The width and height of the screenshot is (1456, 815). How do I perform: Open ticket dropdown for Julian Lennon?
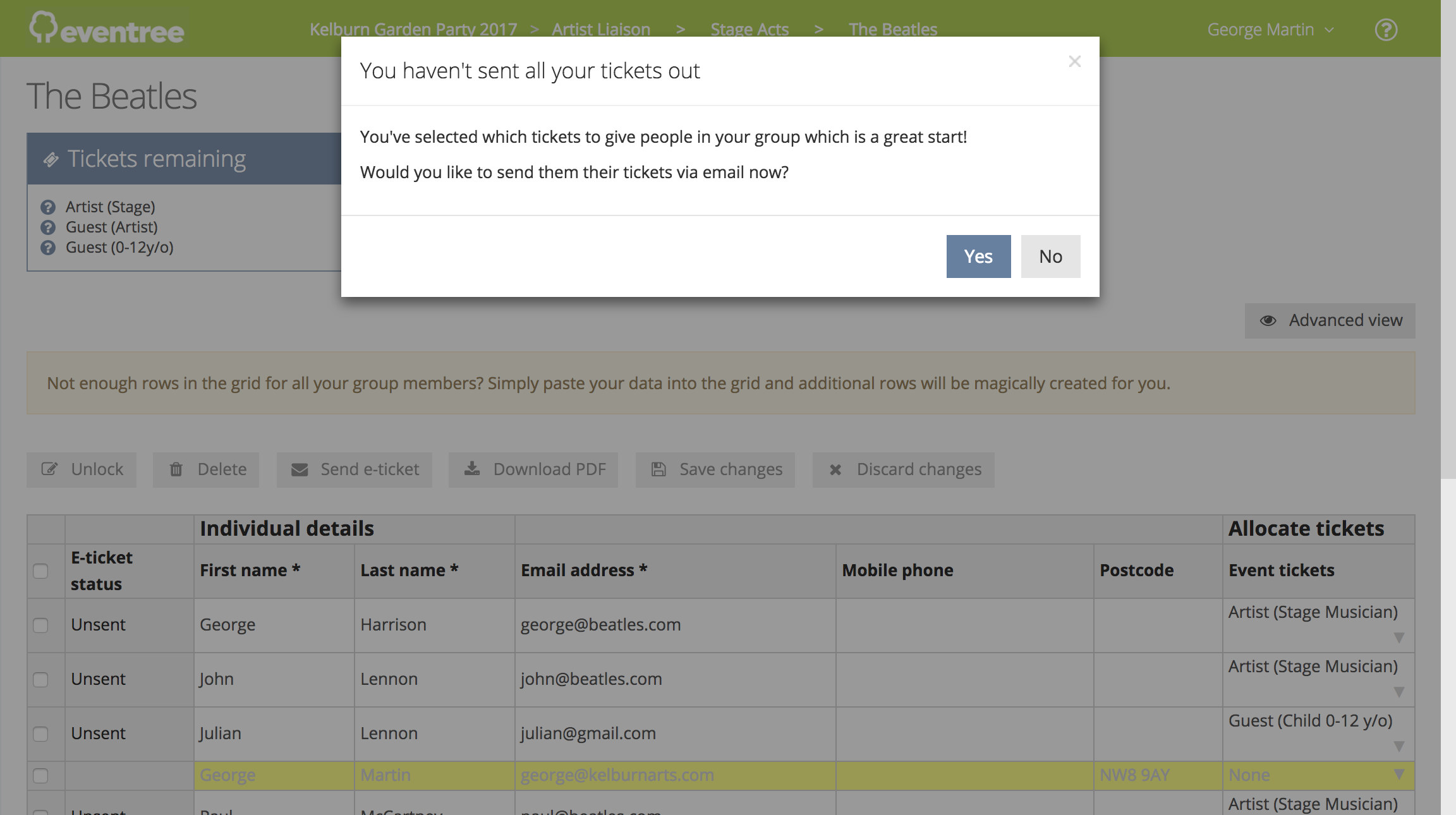[x=1399, y=747]
